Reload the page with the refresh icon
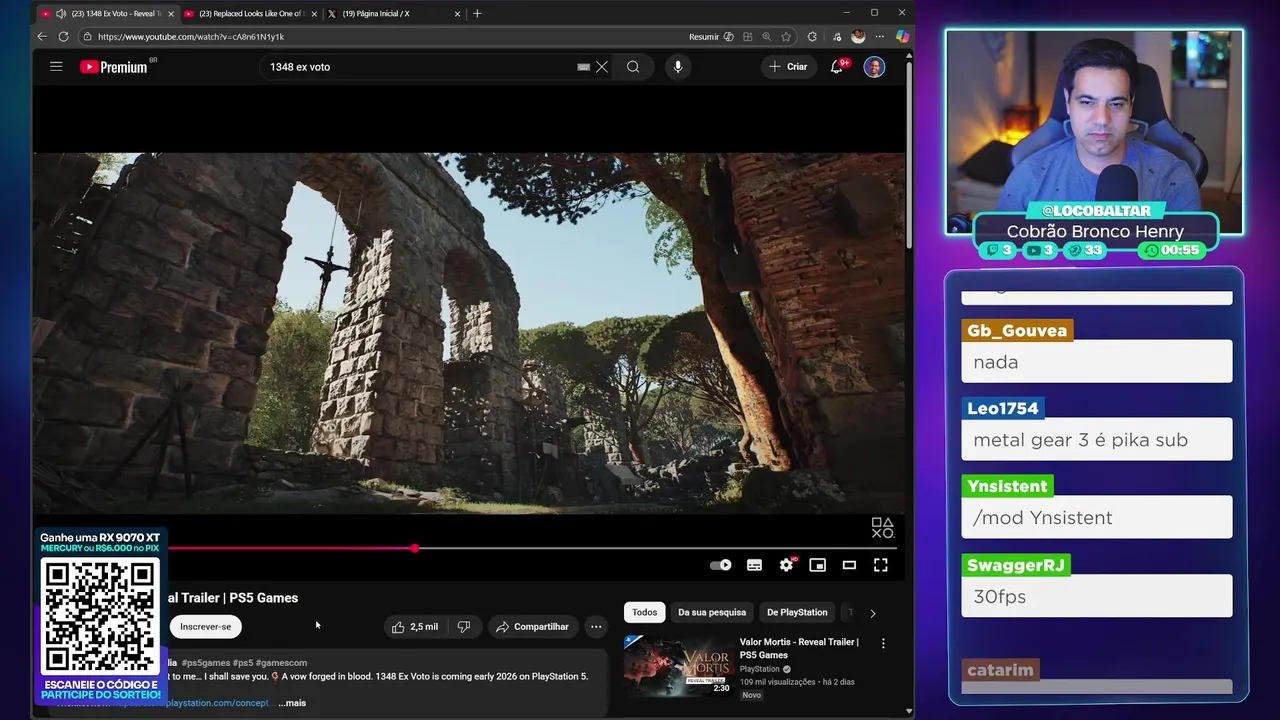The width and height of the screenshot is (1280, 720). 63,36
